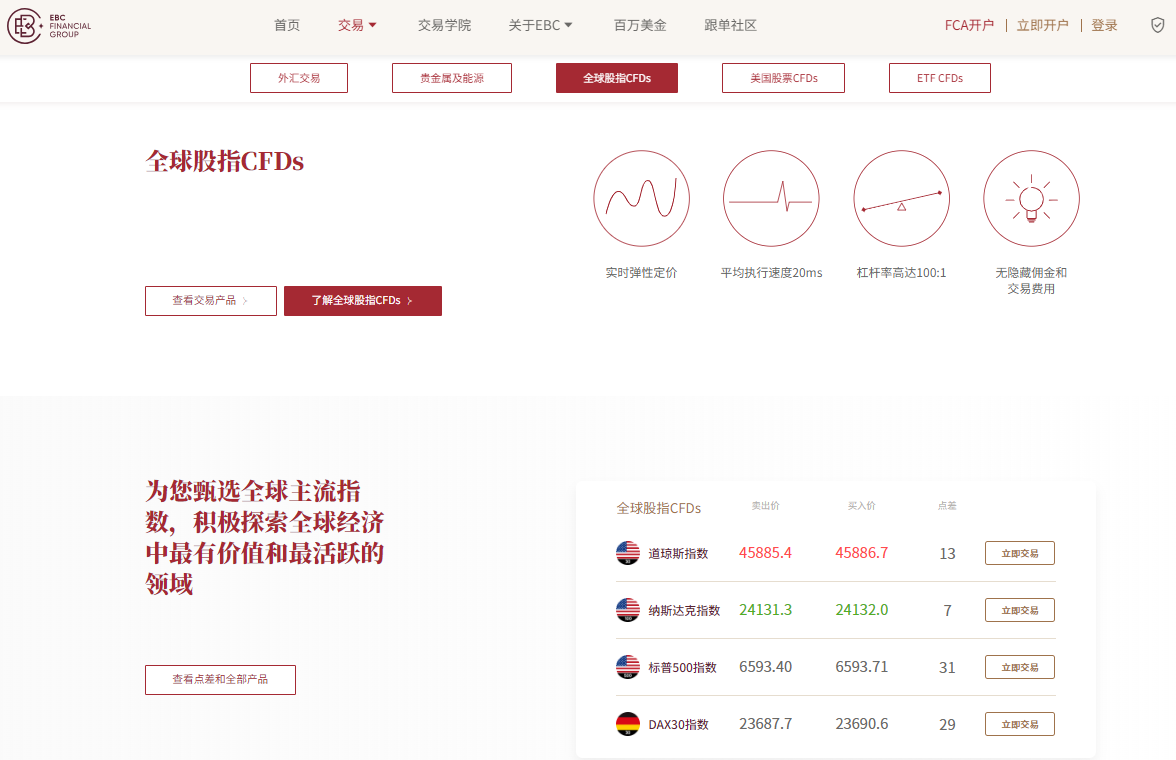Click the 无隐藏佣金和交易费用 label
This screenshot has height=760, width=1176.
tap(1031, 281)
